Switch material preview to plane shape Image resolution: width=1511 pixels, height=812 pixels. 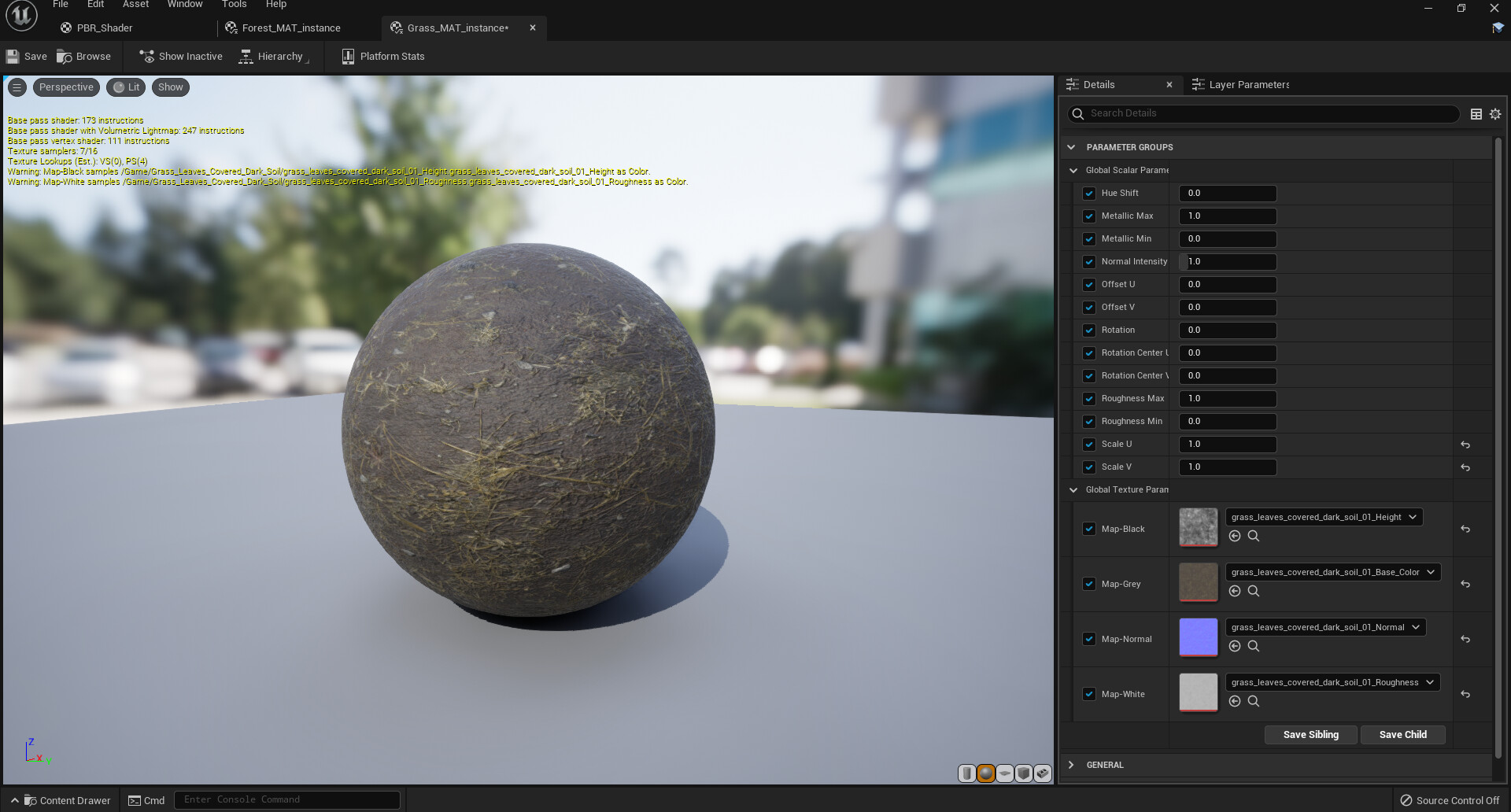tap(1005, 773)
